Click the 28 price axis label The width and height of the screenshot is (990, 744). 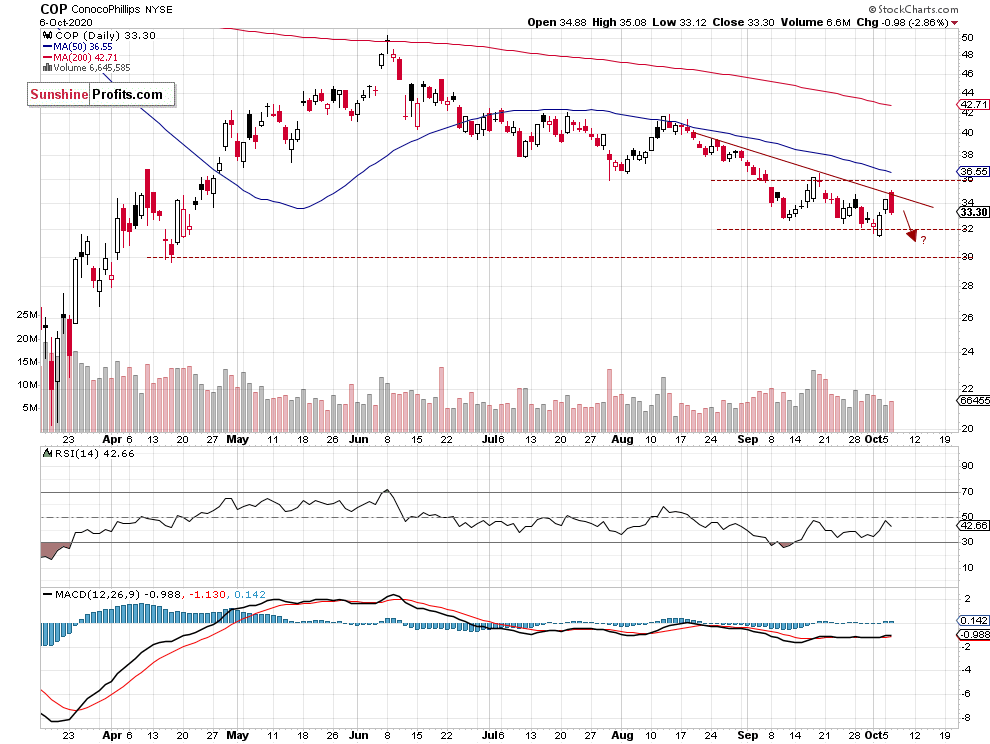(967, 286)
